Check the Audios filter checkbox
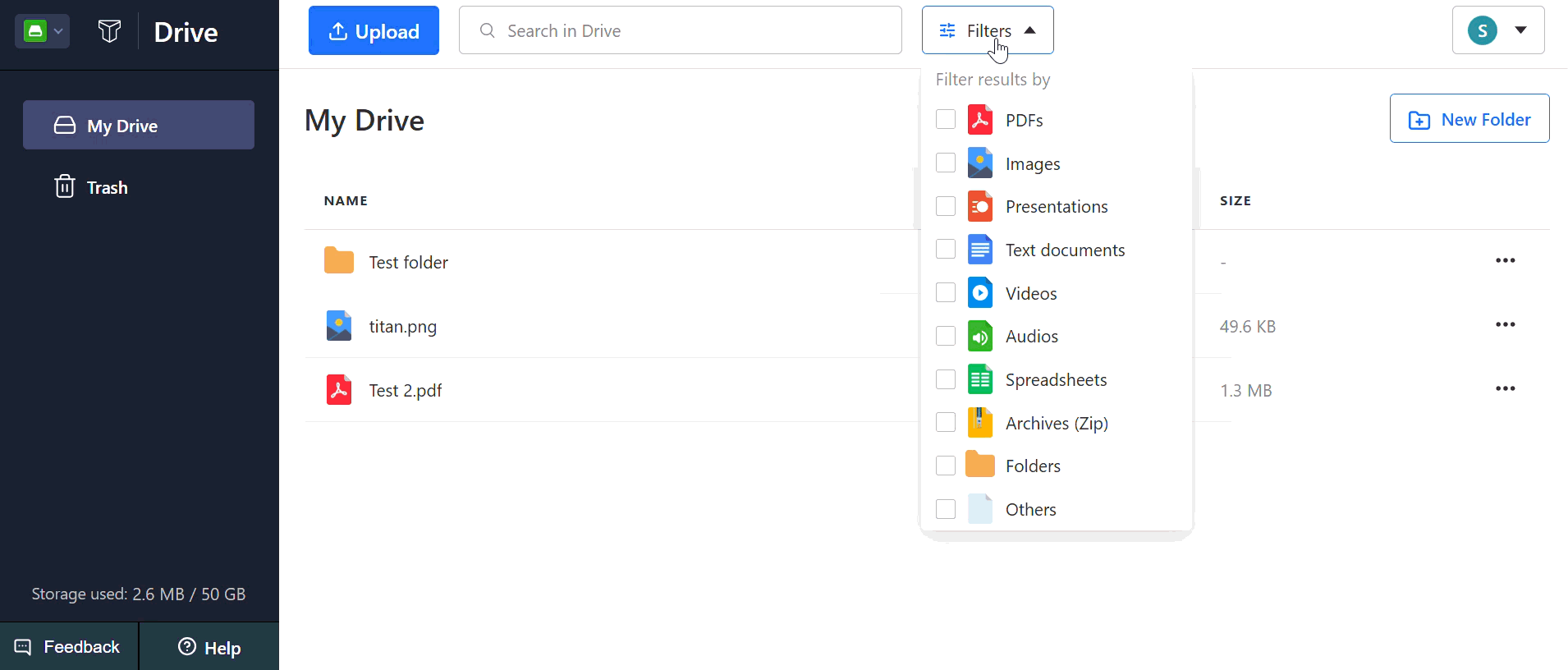This screenshot has width=1568, height=670. point(946,336)
